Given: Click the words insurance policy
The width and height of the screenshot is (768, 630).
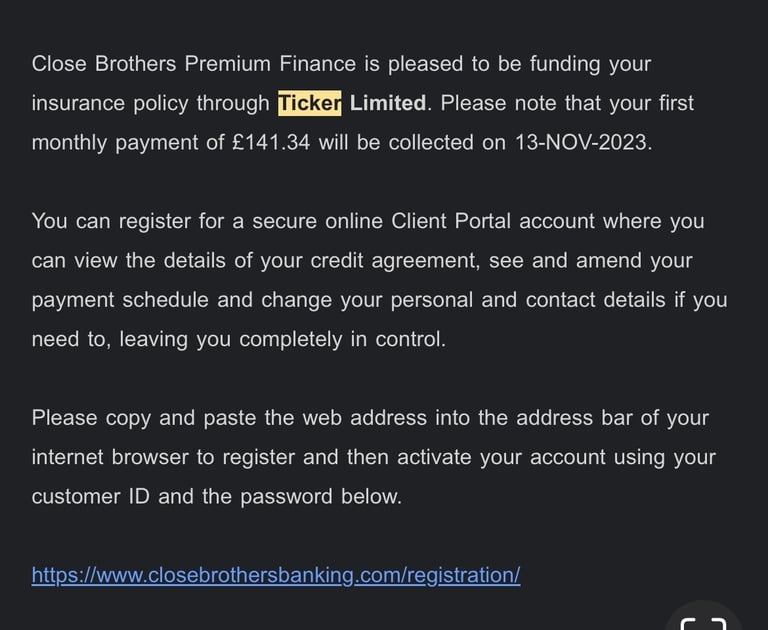Looking at the screenshot, I should (110, 103).
